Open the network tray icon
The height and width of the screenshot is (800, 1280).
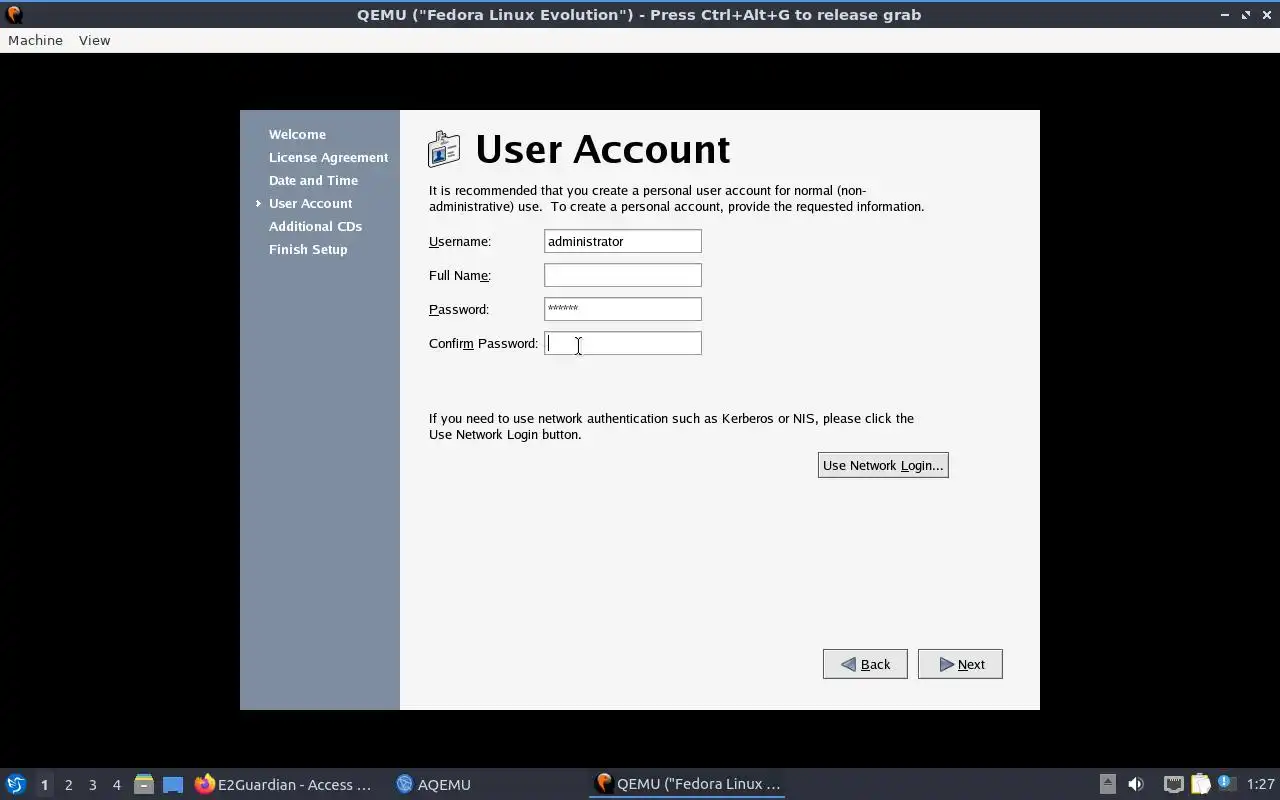(1173, 784)
